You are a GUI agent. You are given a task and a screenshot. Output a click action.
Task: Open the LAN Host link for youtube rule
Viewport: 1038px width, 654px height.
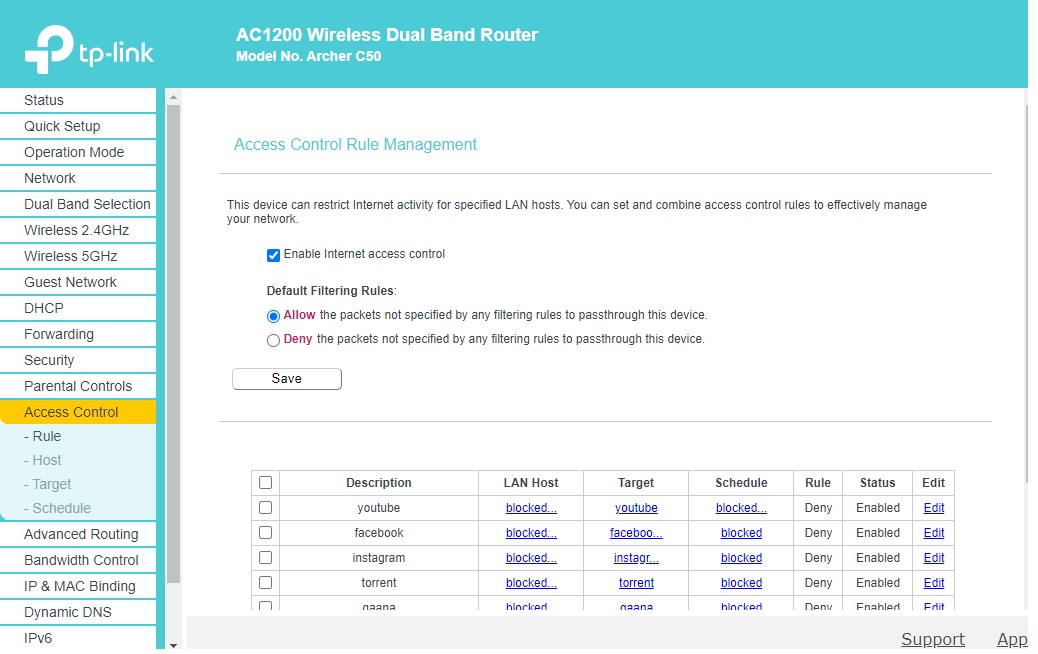531,508
